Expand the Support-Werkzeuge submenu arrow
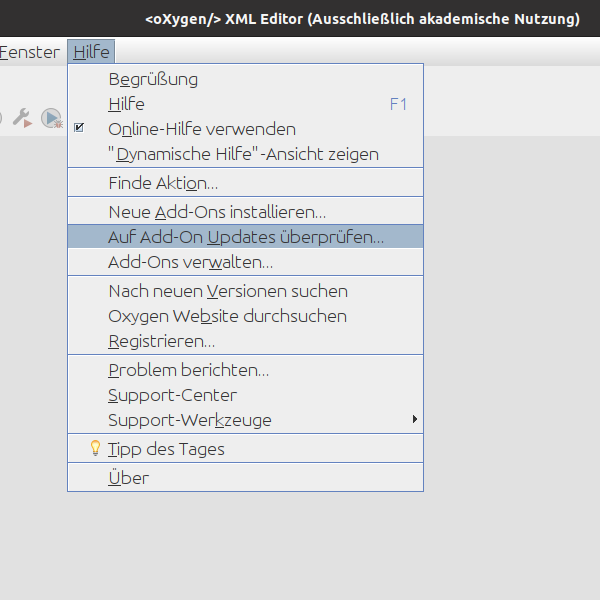This screenshot has height=600, width=600. [x=414, y=420]
